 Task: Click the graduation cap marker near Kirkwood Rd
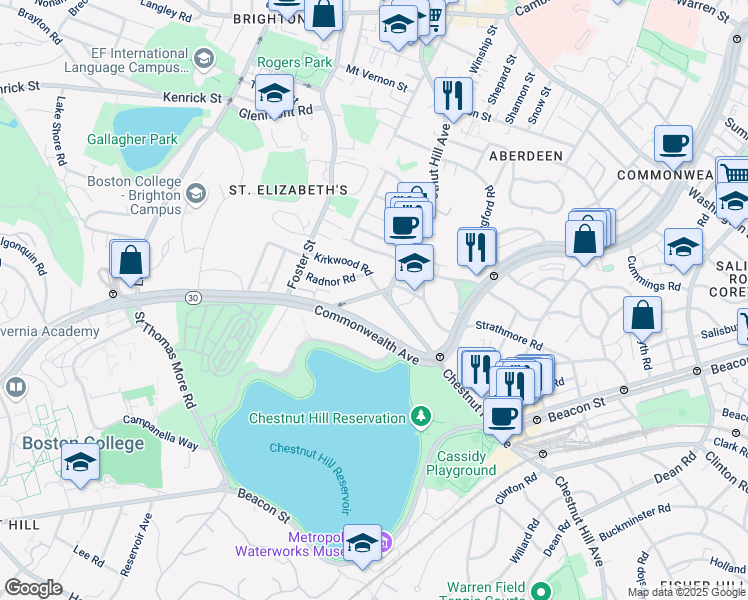click(x=415, y=265)
